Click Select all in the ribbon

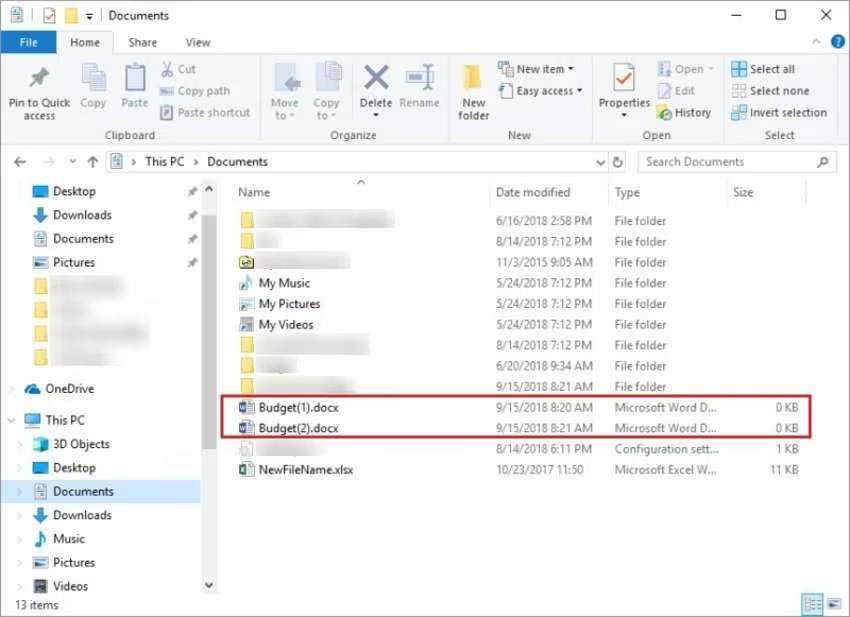point(764,69)
